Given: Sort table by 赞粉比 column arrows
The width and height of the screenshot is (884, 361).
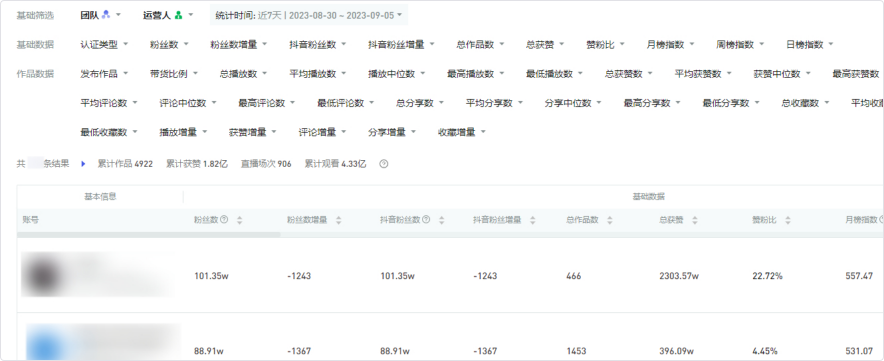Looking at the screenshot, I should pyautogui.click(x=788, y=220).
